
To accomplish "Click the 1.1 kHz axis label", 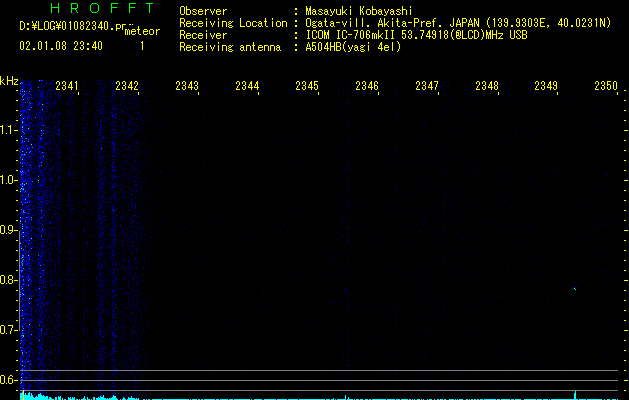I will pyautogui.click(x=8, y=130).
